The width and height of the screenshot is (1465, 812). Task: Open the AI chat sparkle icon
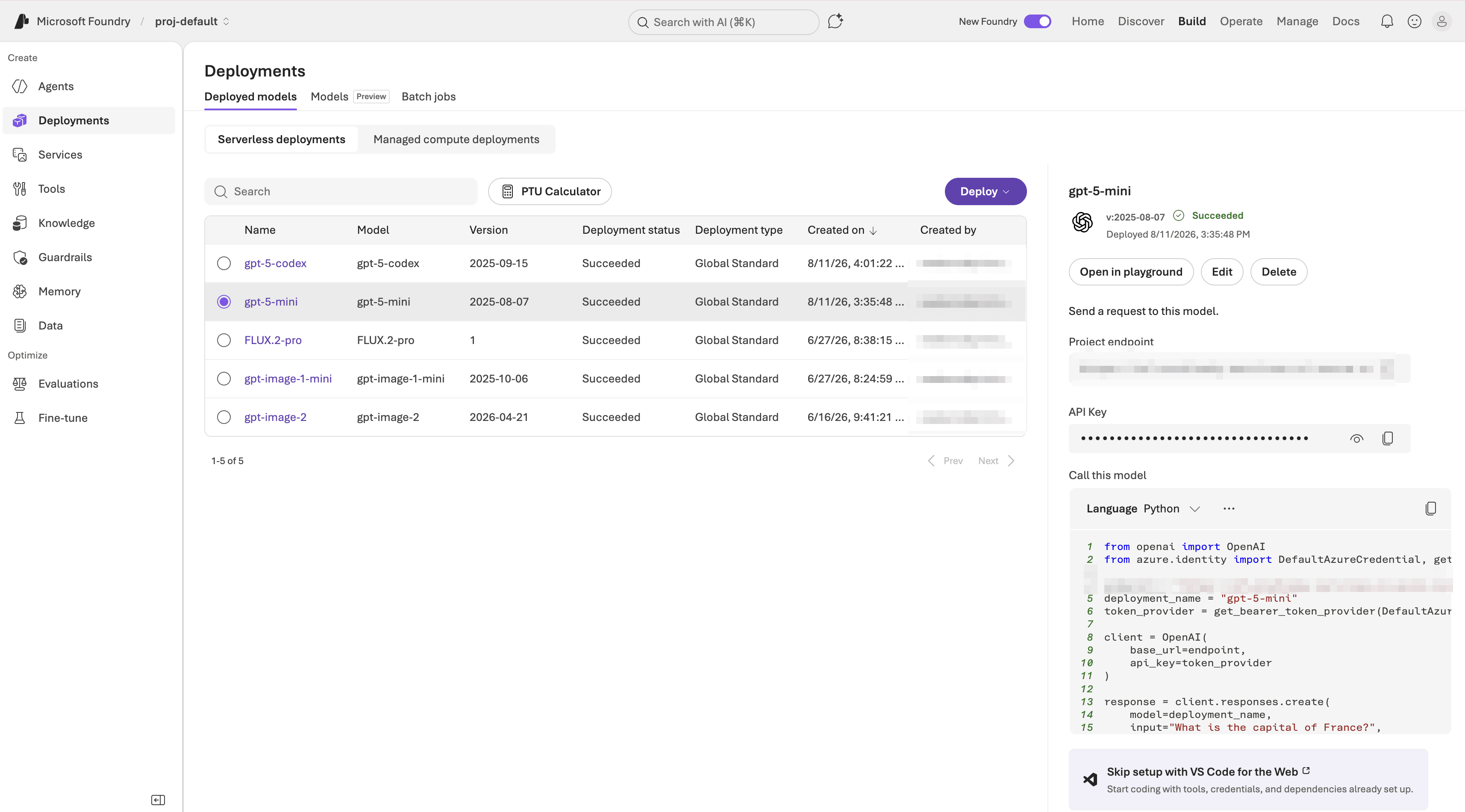pos(835,22)
